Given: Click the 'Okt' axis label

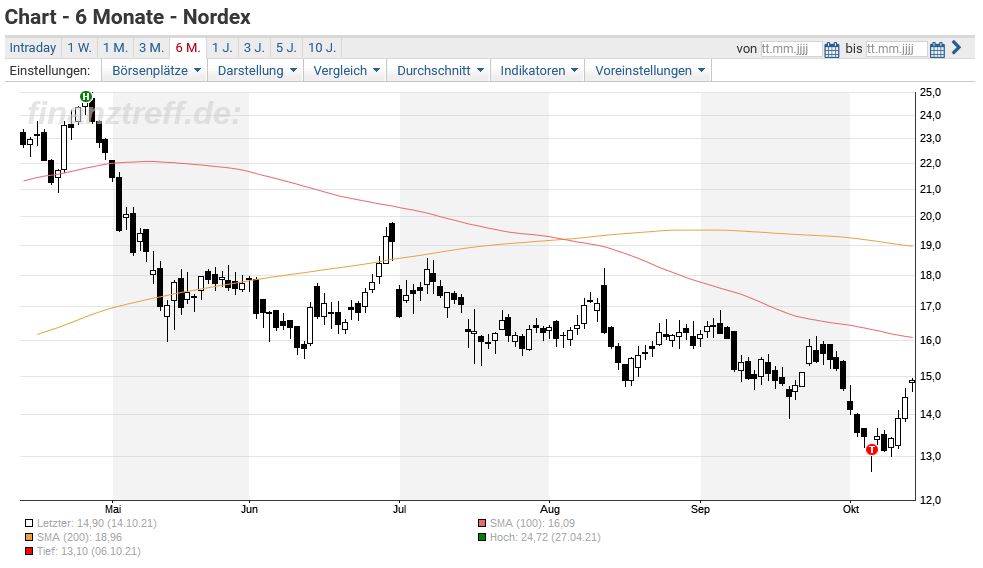Looking at the screenshot, I should (851, 509).
